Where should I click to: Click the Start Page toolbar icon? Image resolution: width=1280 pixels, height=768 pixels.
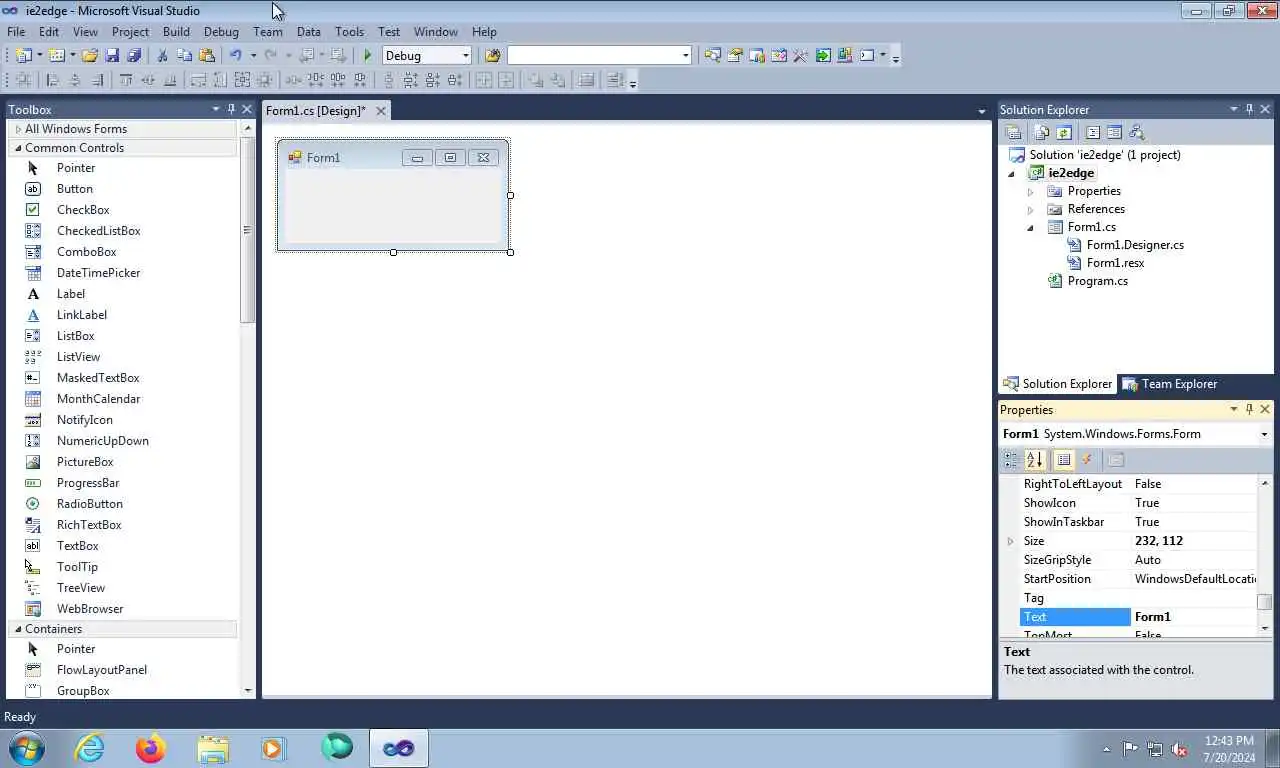click(x=822, y=55)
